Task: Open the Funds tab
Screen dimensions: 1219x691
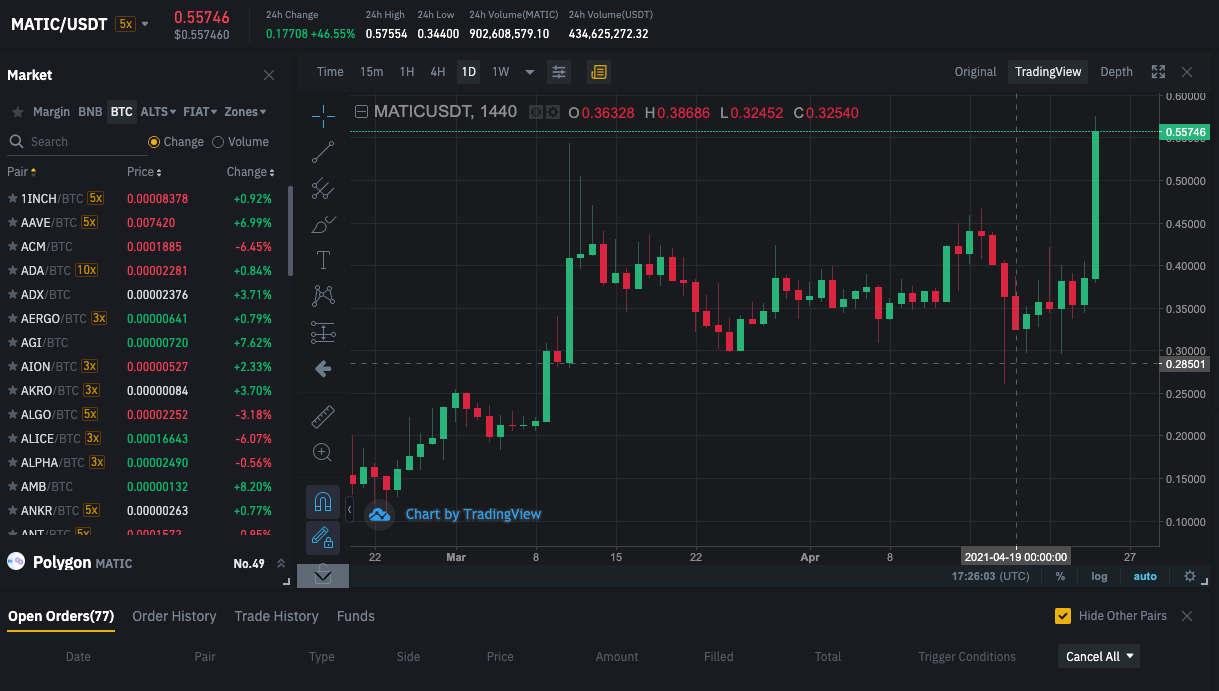Action: pyautogui.click(x=356, y=616)
